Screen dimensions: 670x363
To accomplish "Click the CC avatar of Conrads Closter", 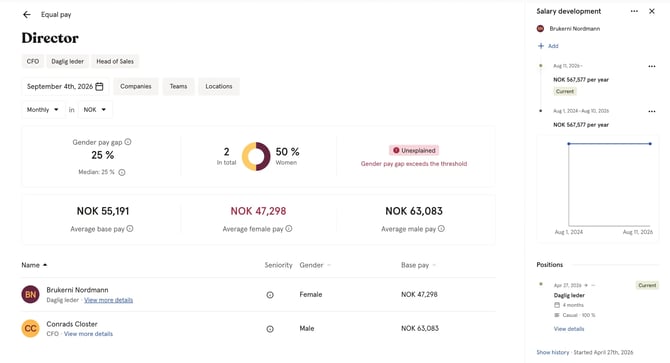I will pyautogui.click(x=30, y=328).
